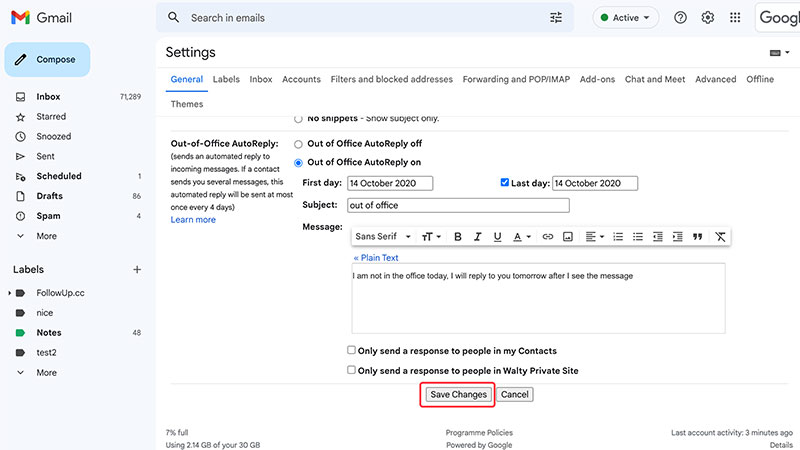Toggle Underline formatting in message toolbar

point(497,237)
